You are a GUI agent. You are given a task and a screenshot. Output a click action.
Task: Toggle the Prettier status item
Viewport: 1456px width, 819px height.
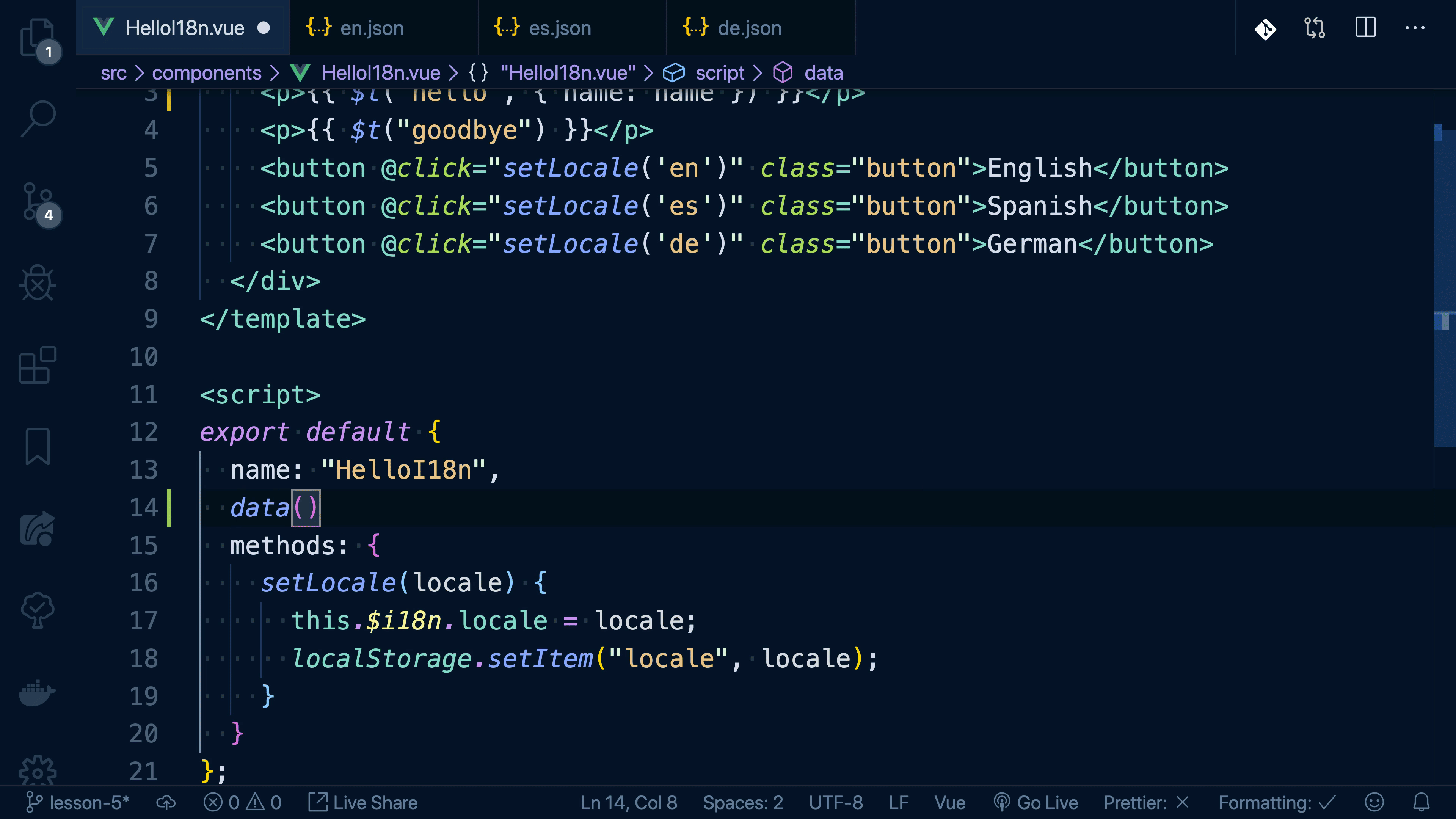tap(1147, 803)
